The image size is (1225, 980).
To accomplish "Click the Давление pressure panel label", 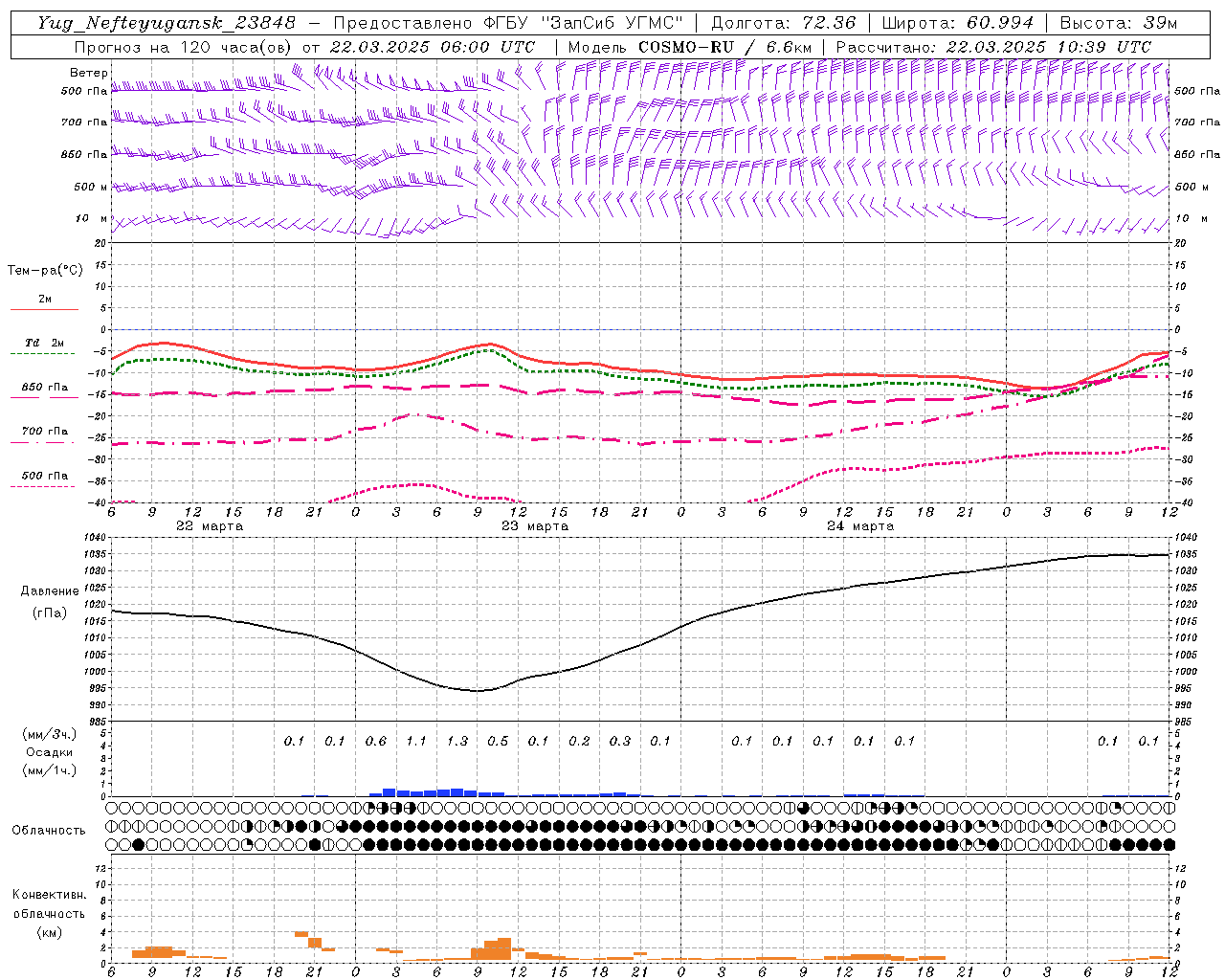I will 50,591.
